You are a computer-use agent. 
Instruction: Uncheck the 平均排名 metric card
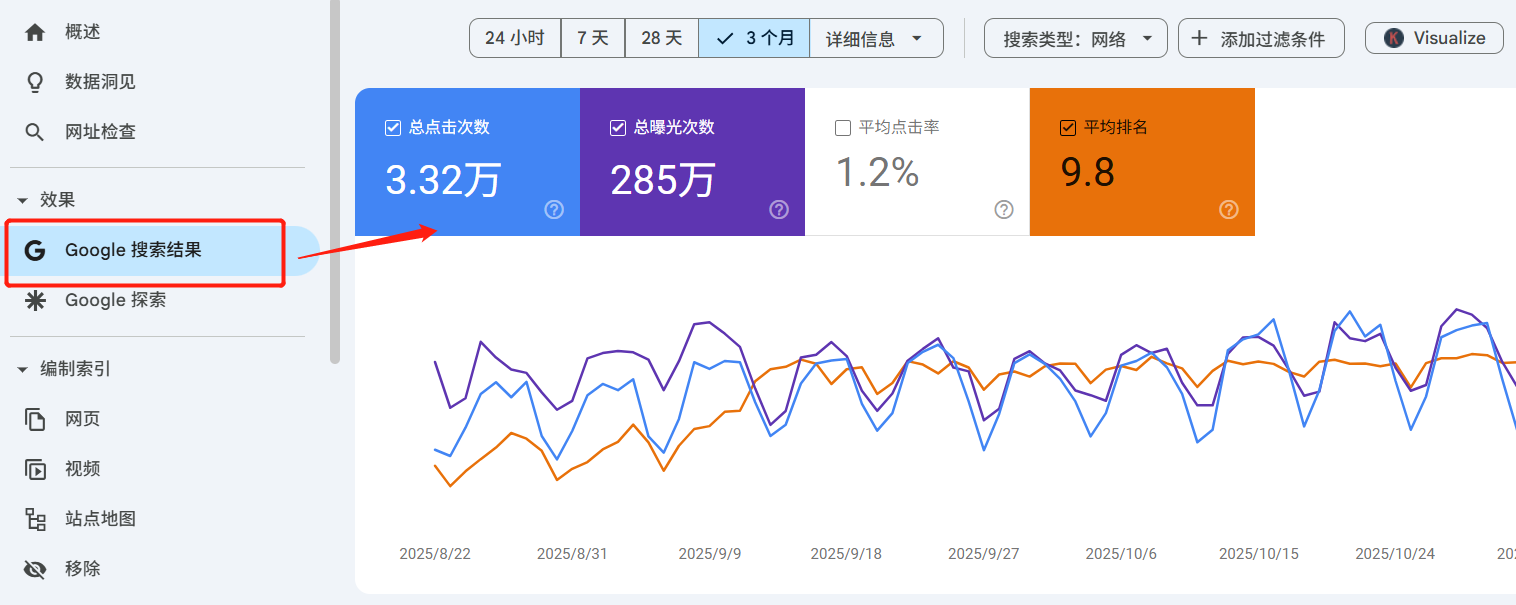click(1066, 127)
